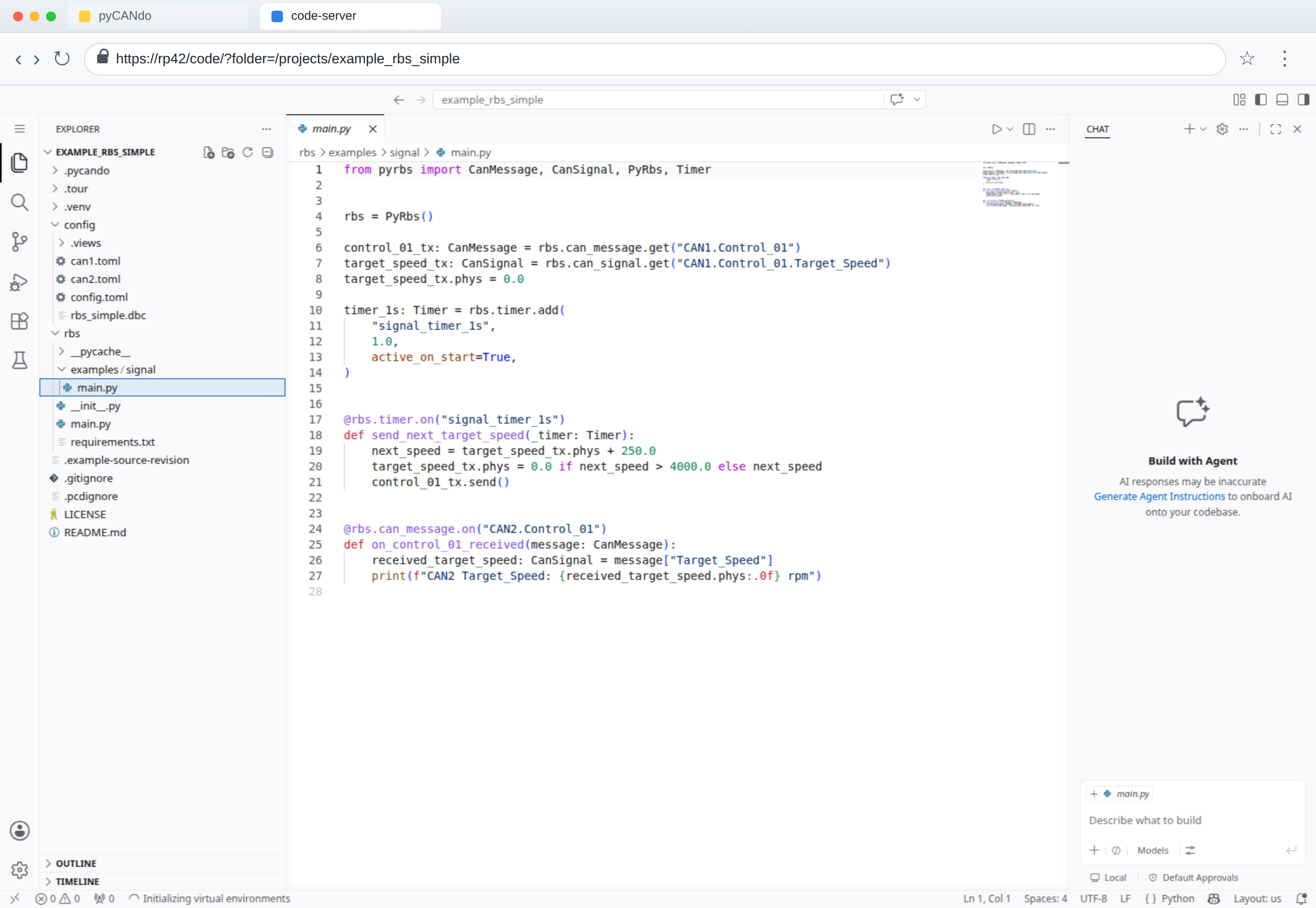Open the Testing flask view
1316x908 pixels.
point(19,360)
